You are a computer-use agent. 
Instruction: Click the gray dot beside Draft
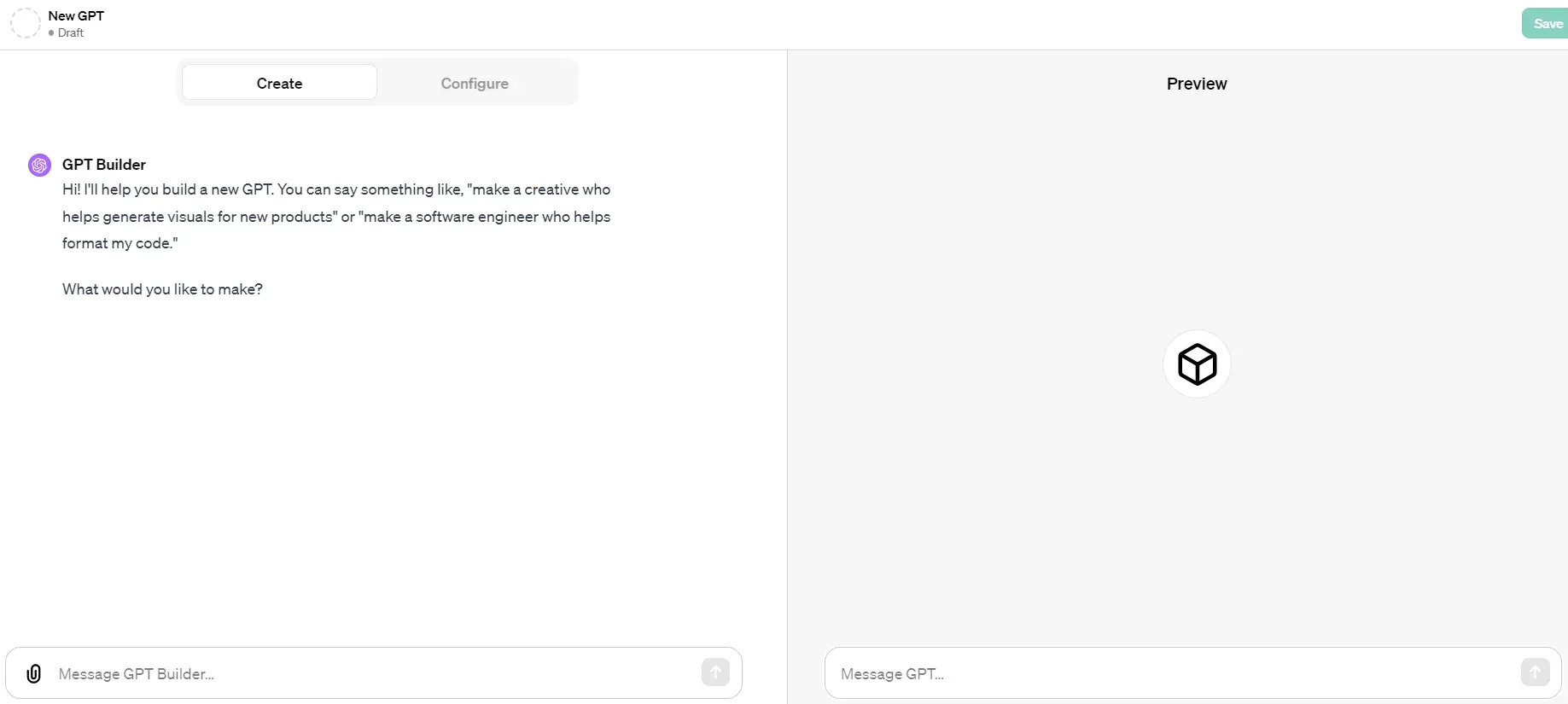(x=51, y=33)
